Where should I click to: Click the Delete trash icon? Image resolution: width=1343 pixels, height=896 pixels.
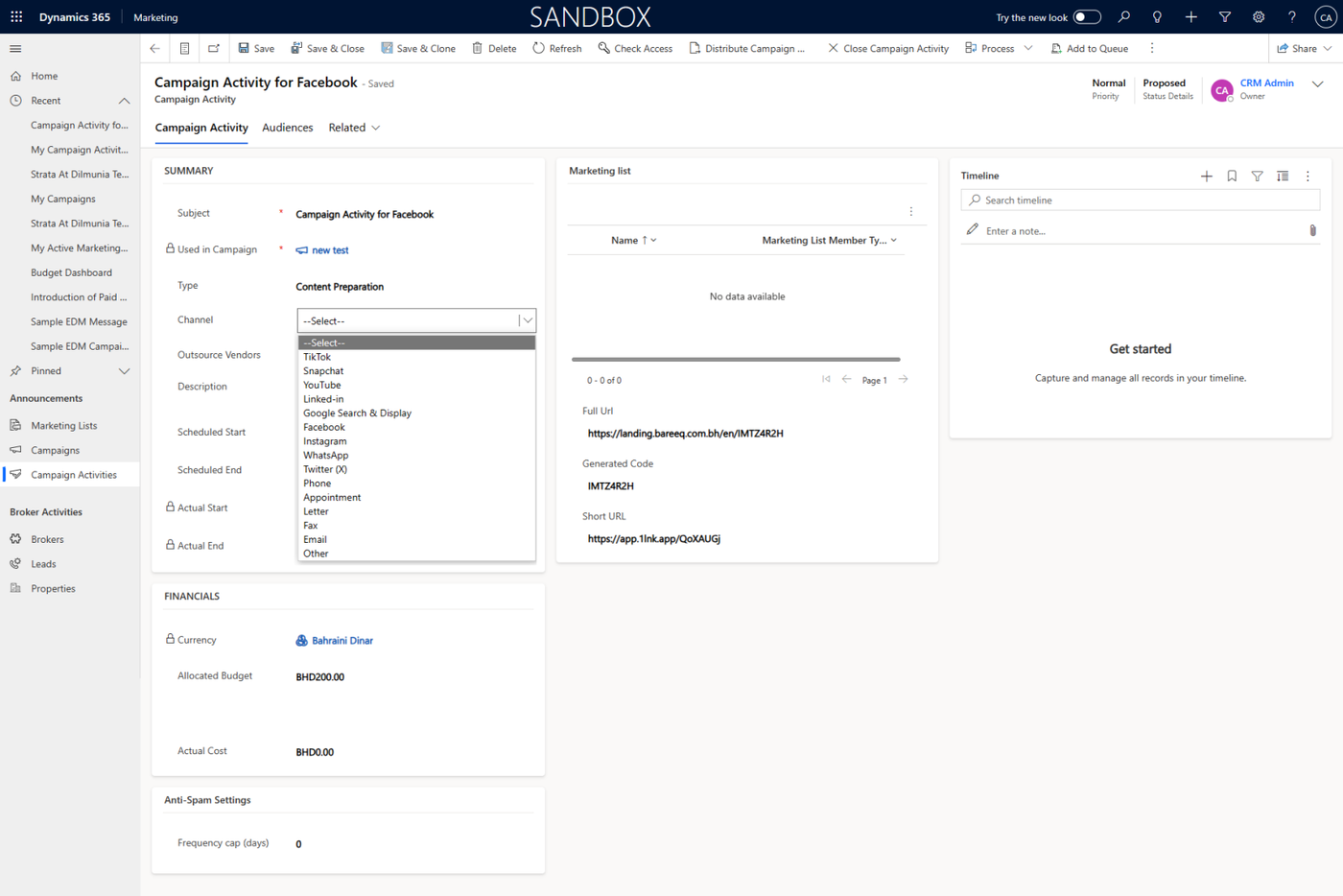477,48
